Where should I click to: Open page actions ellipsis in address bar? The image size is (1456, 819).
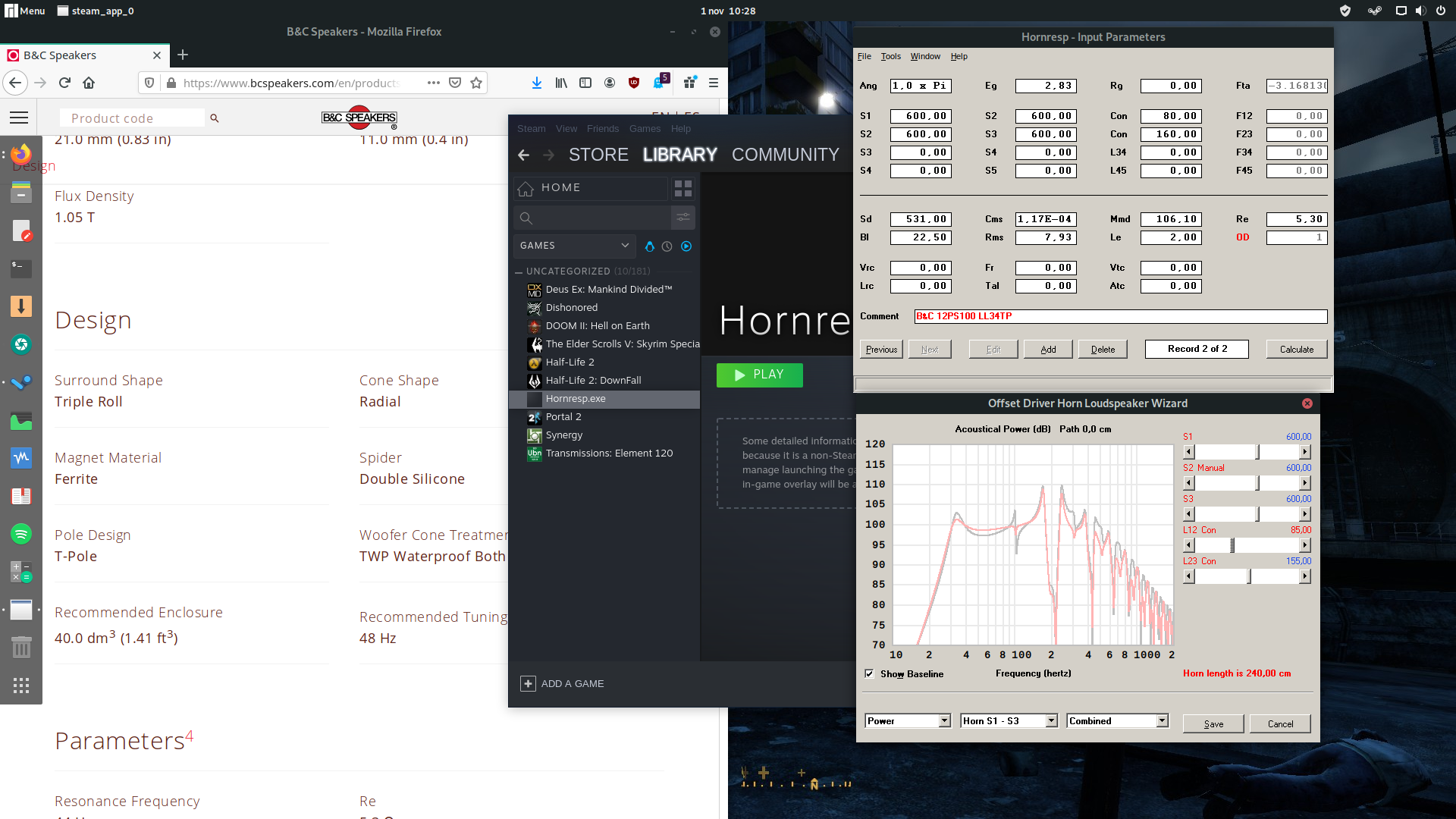(x=434, y=83)
